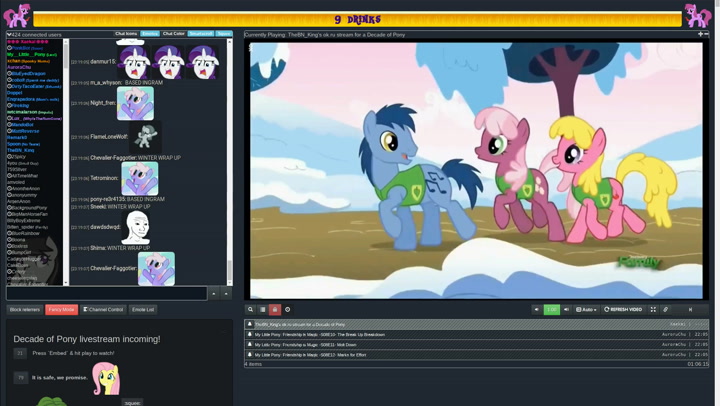720x406 pixels.
Task: Open the Emote List button
Action: click(143, 310)
